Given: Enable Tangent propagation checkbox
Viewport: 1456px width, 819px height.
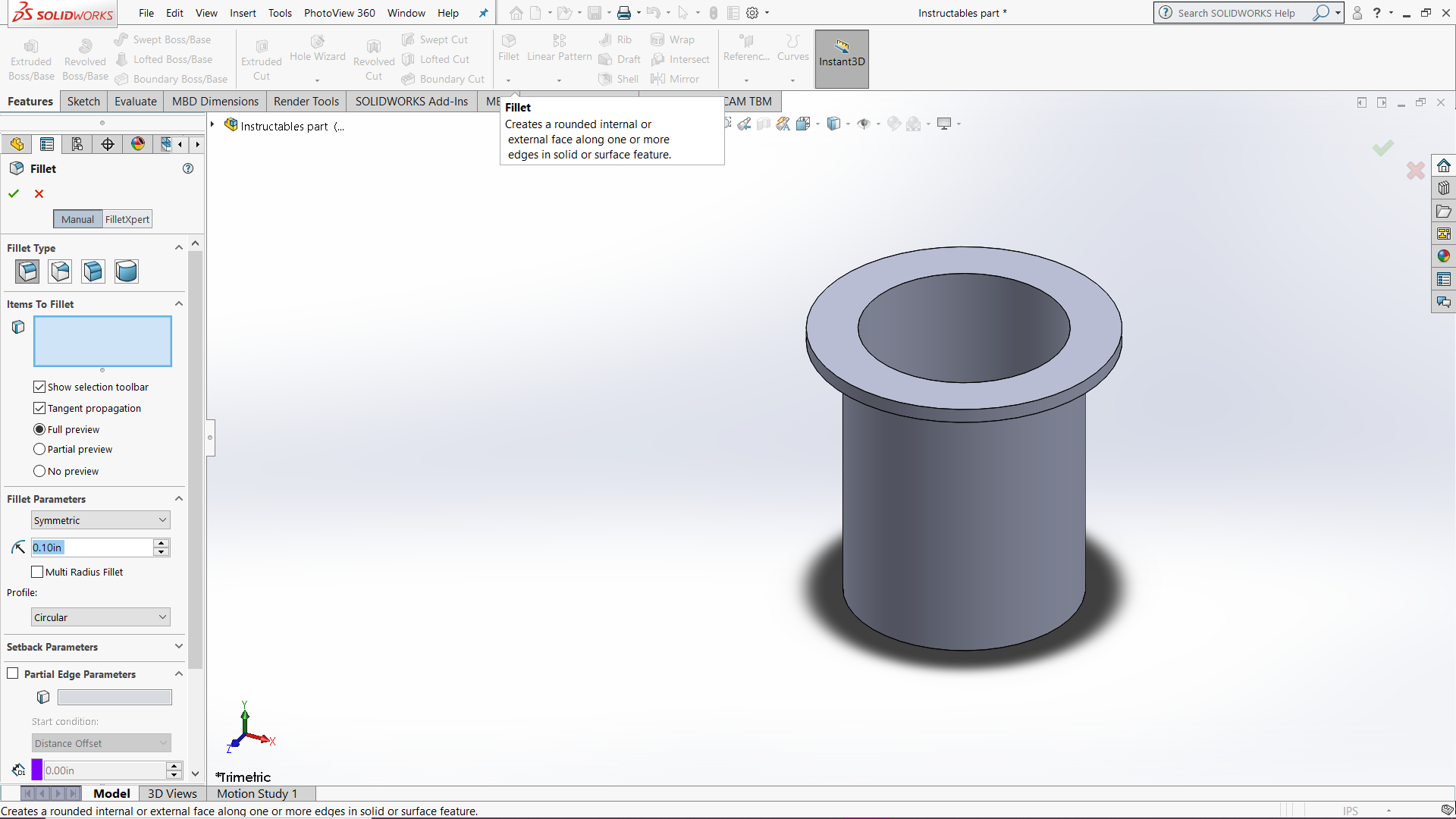Looking at the screenshot, I should point(39,408).
